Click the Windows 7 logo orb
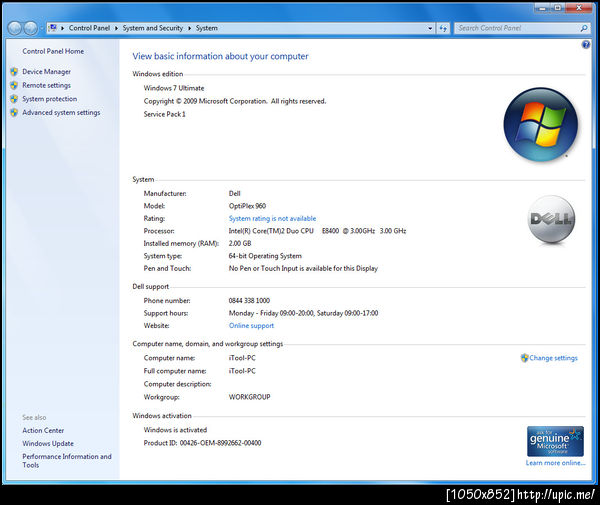The width and height of the screenshot is (600, 505). pos(541,124)
